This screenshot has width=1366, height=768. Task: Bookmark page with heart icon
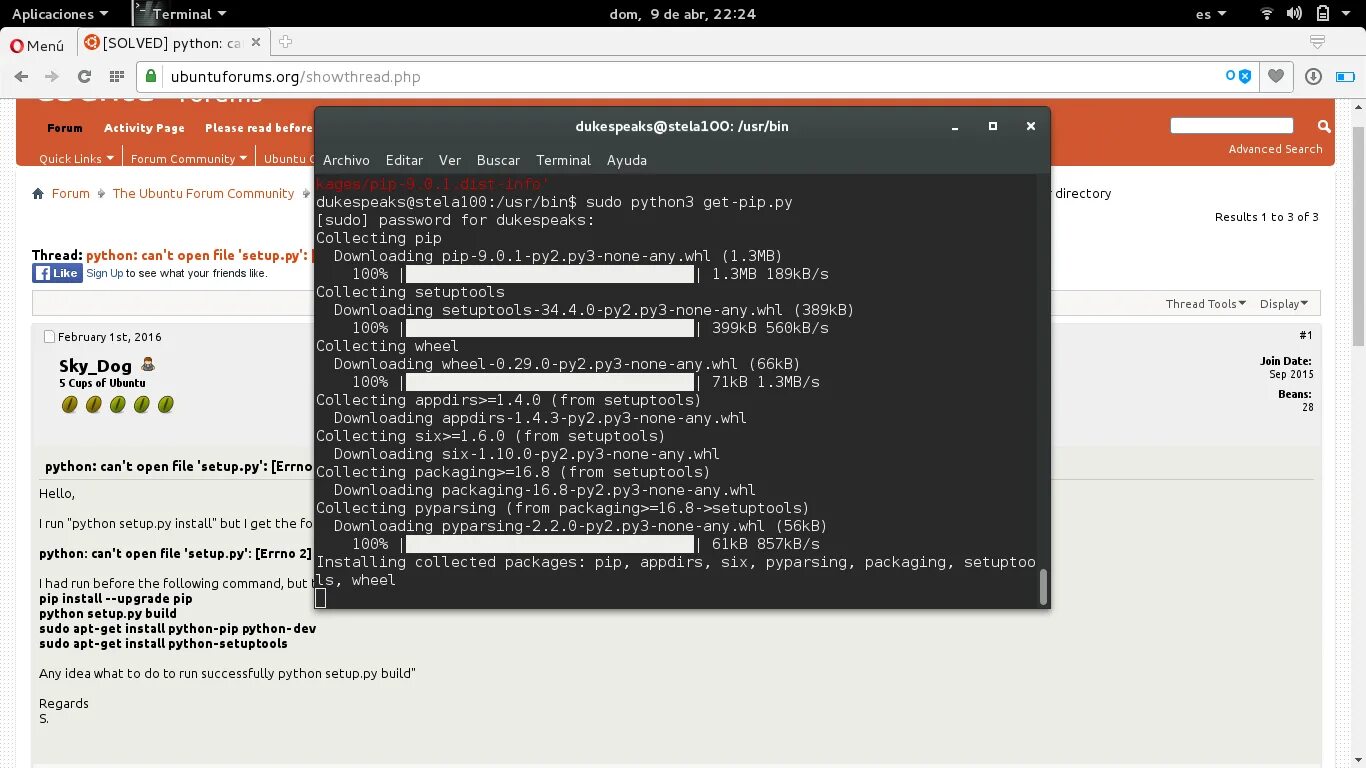point(1276,76)
